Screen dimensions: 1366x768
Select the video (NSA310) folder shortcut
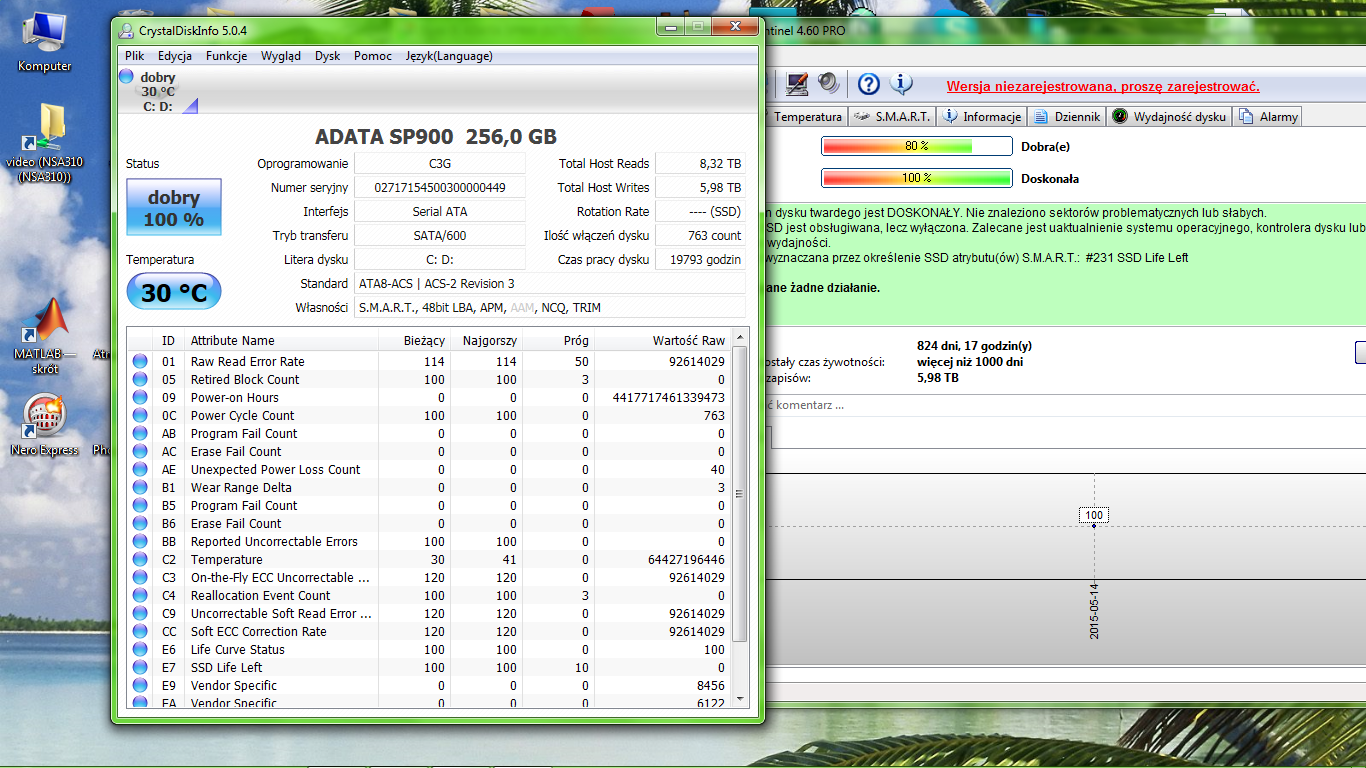[45, 143]
